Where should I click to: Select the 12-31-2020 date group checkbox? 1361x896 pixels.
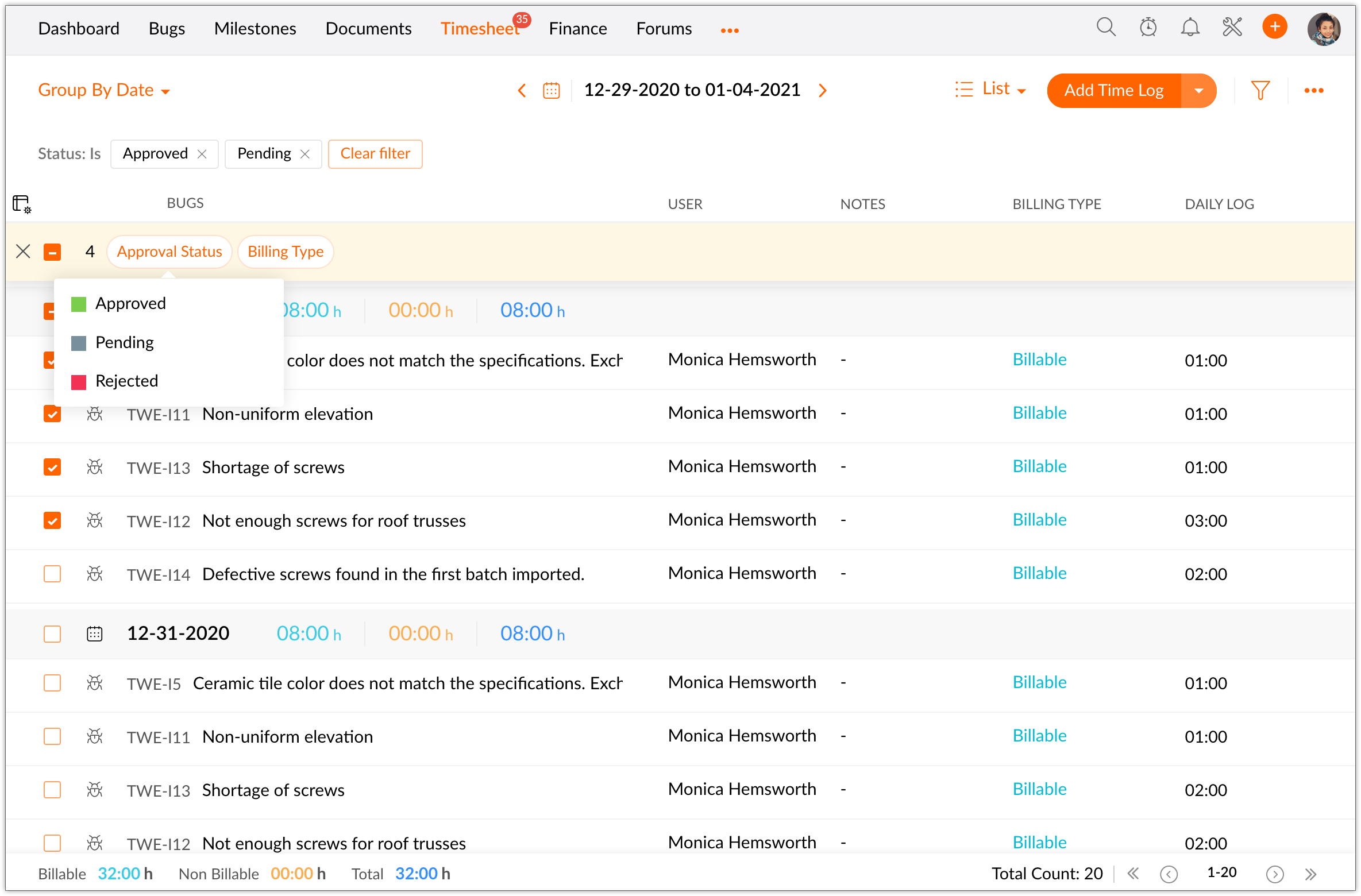click(x=52, y=634)
